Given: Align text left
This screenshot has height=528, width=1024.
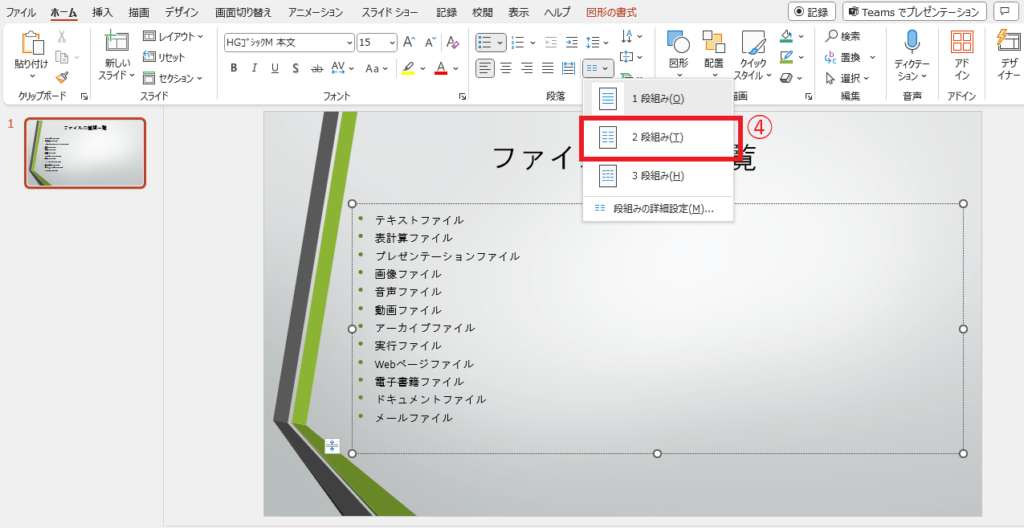Looking at the screenshot, I should coord(485,68).
